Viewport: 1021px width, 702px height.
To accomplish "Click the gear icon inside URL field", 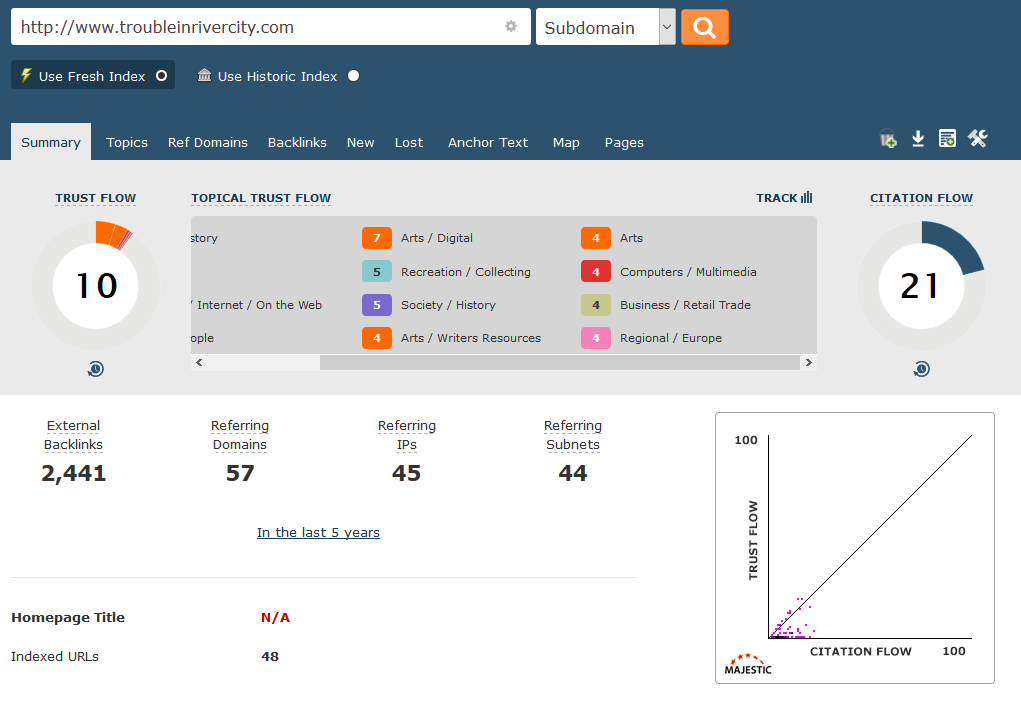I will pyautogui.click(x=511, y=27).
